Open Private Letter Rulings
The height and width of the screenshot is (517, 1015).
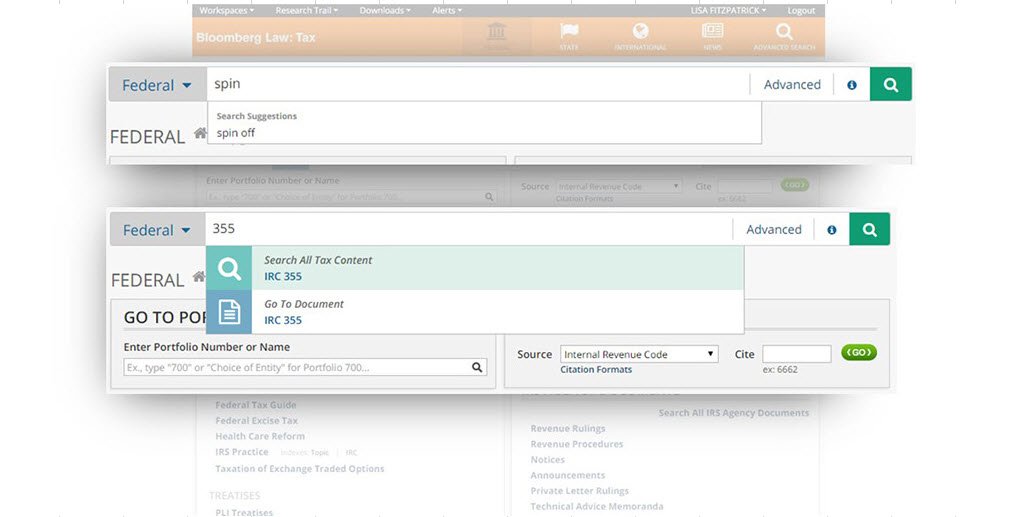point(579,490)
